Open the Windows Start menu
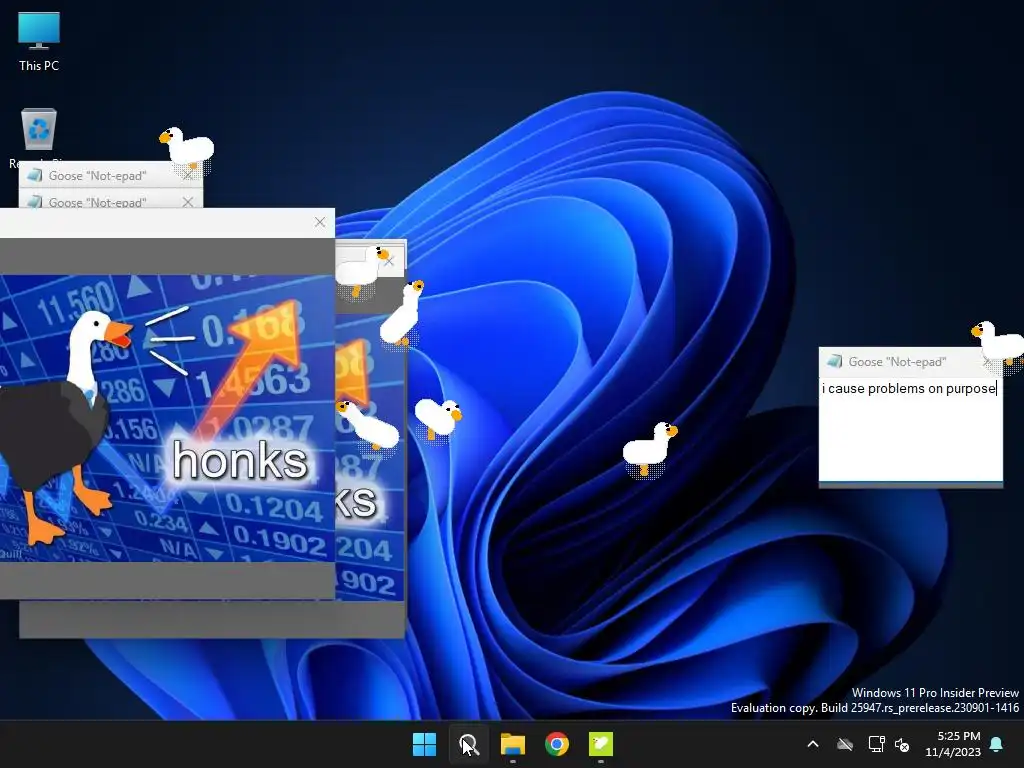This screenshot has width=1024, height=768. coord(424,744)
